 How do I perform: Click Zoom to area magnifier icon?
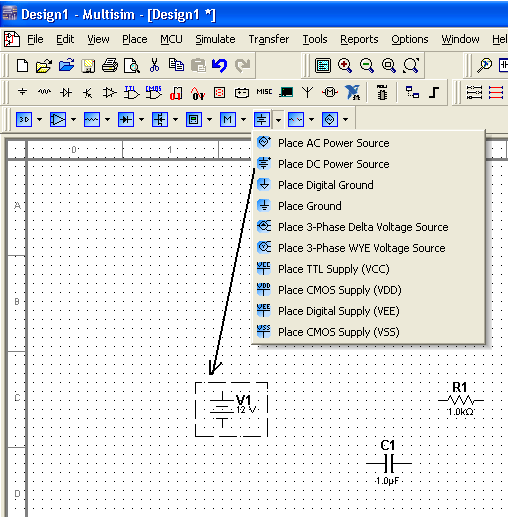(389, 65)
